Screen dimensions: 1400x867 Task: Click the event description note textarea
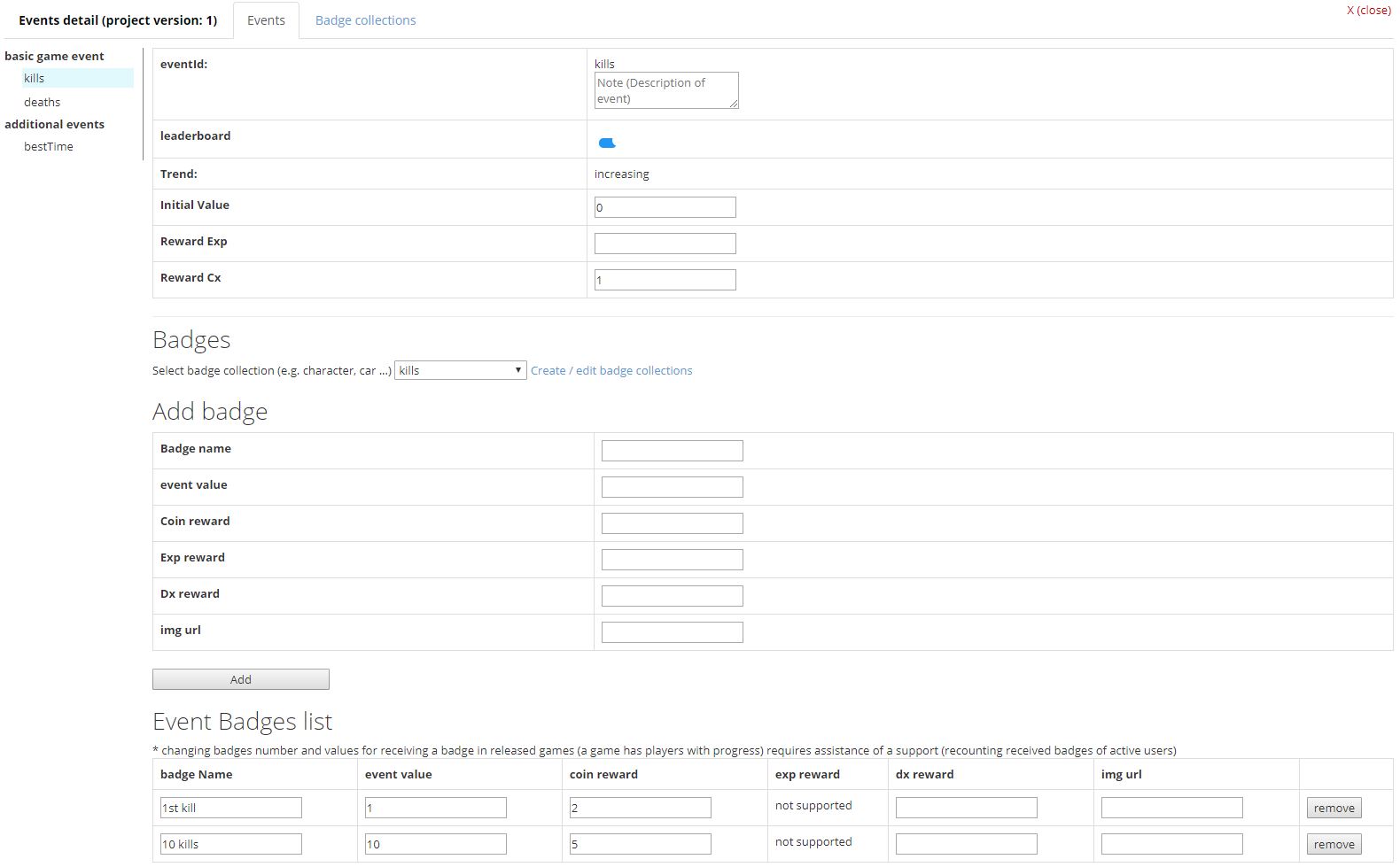[665, 90]
